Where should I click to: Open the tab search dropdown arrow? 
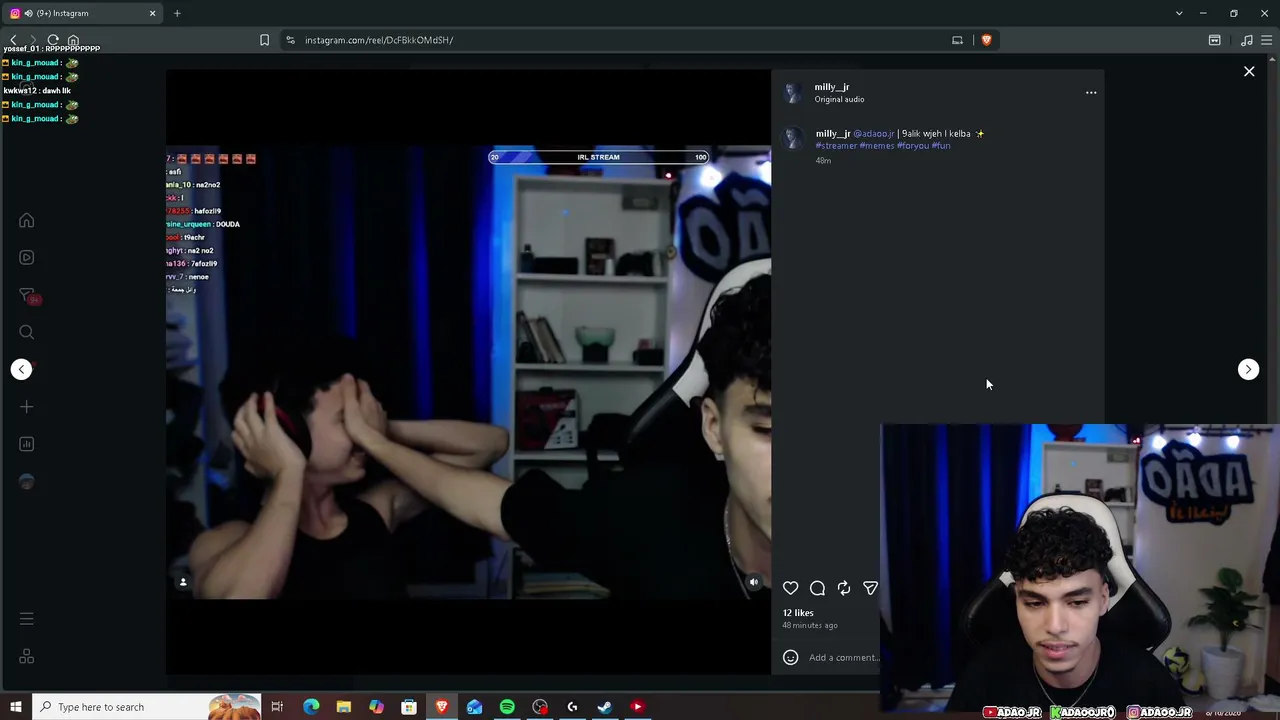(x=1179, y=13)
